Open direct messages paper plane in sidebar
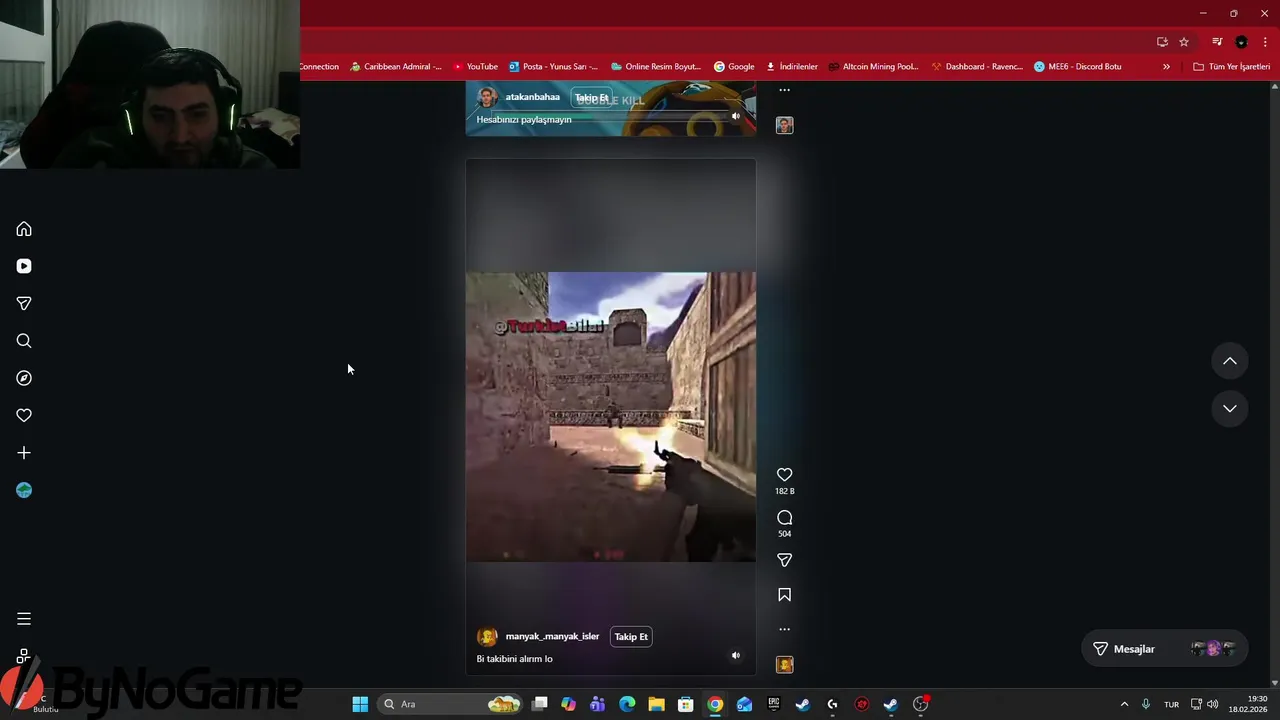The image size is (1280, 720). pos(24,303)
